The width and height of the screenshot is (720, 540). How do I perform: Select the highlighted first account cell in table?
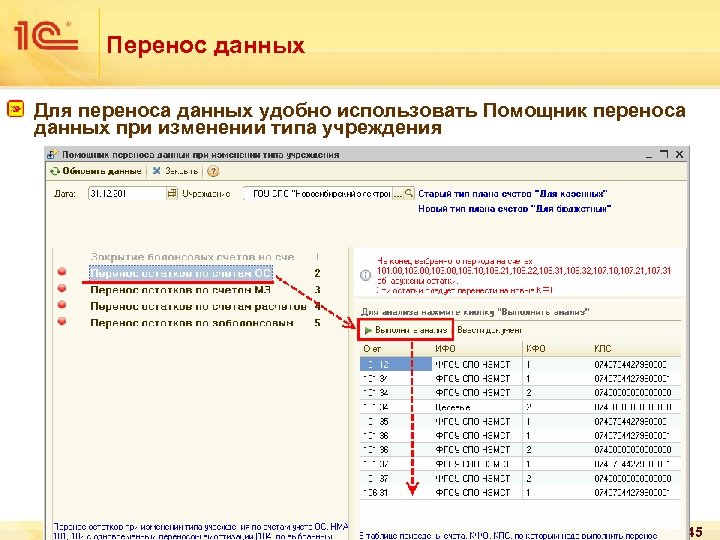click(396, 364)
